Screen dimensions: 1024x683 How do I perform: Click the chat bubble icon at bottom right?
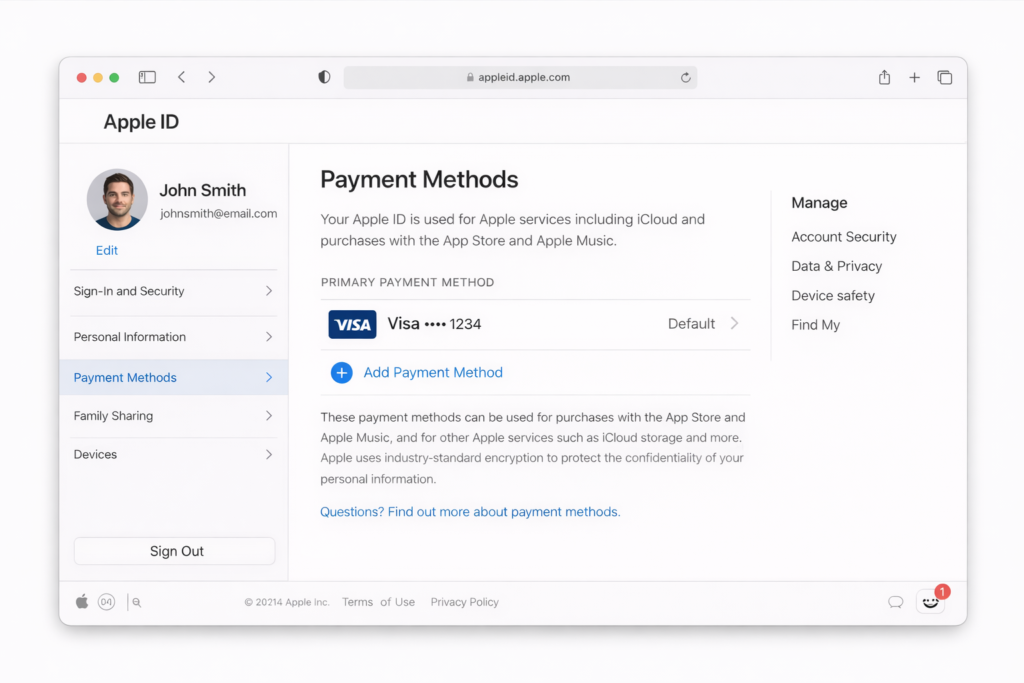[896, 601]
